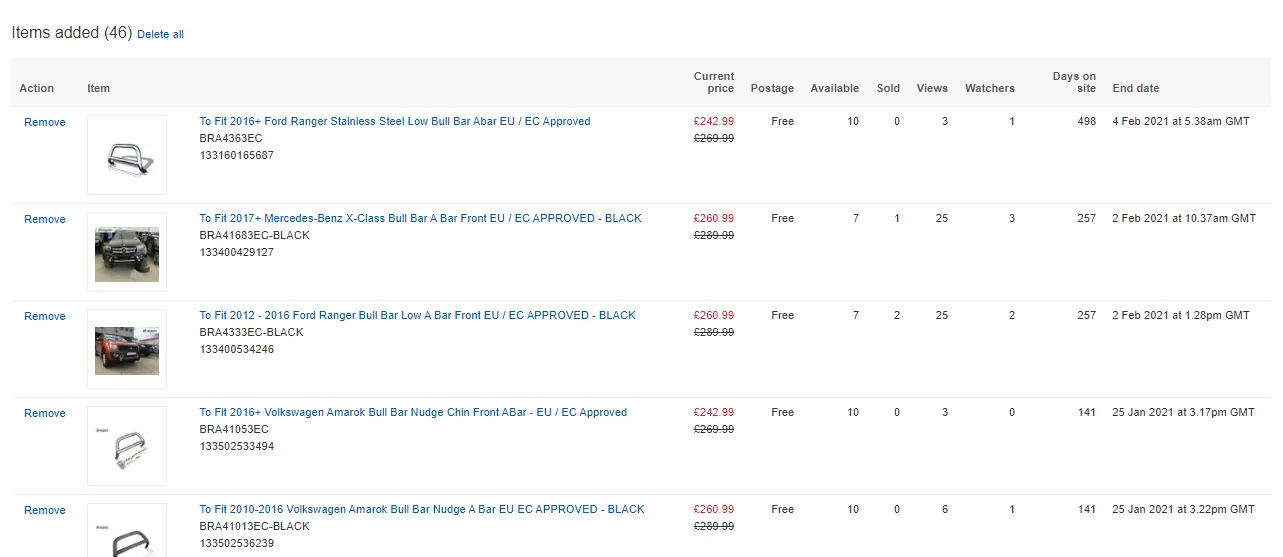1283x557 pixels.
Task: Open Mercedes-Benz X-Class Bull Bar listing title
Action: point(420,219)
